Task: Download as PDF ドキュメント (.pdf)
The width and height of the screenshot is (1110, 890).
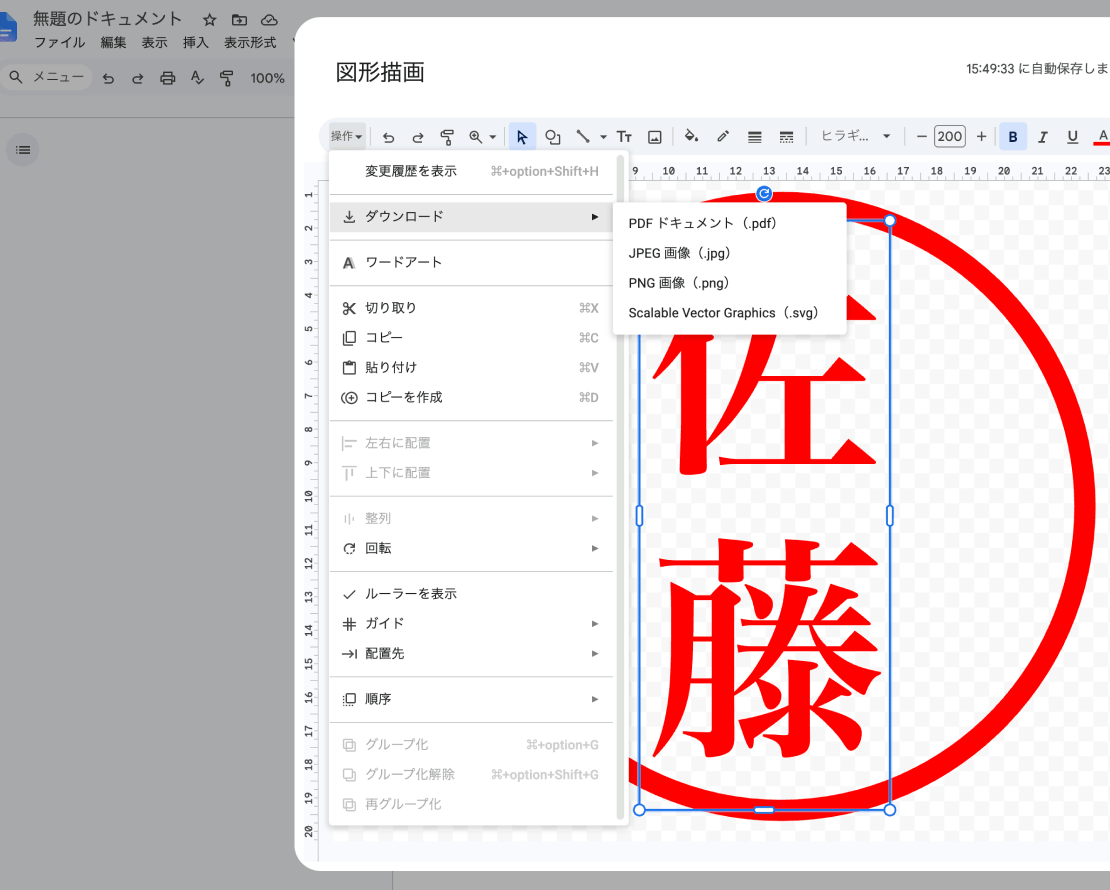Action: tap(730, 223)
